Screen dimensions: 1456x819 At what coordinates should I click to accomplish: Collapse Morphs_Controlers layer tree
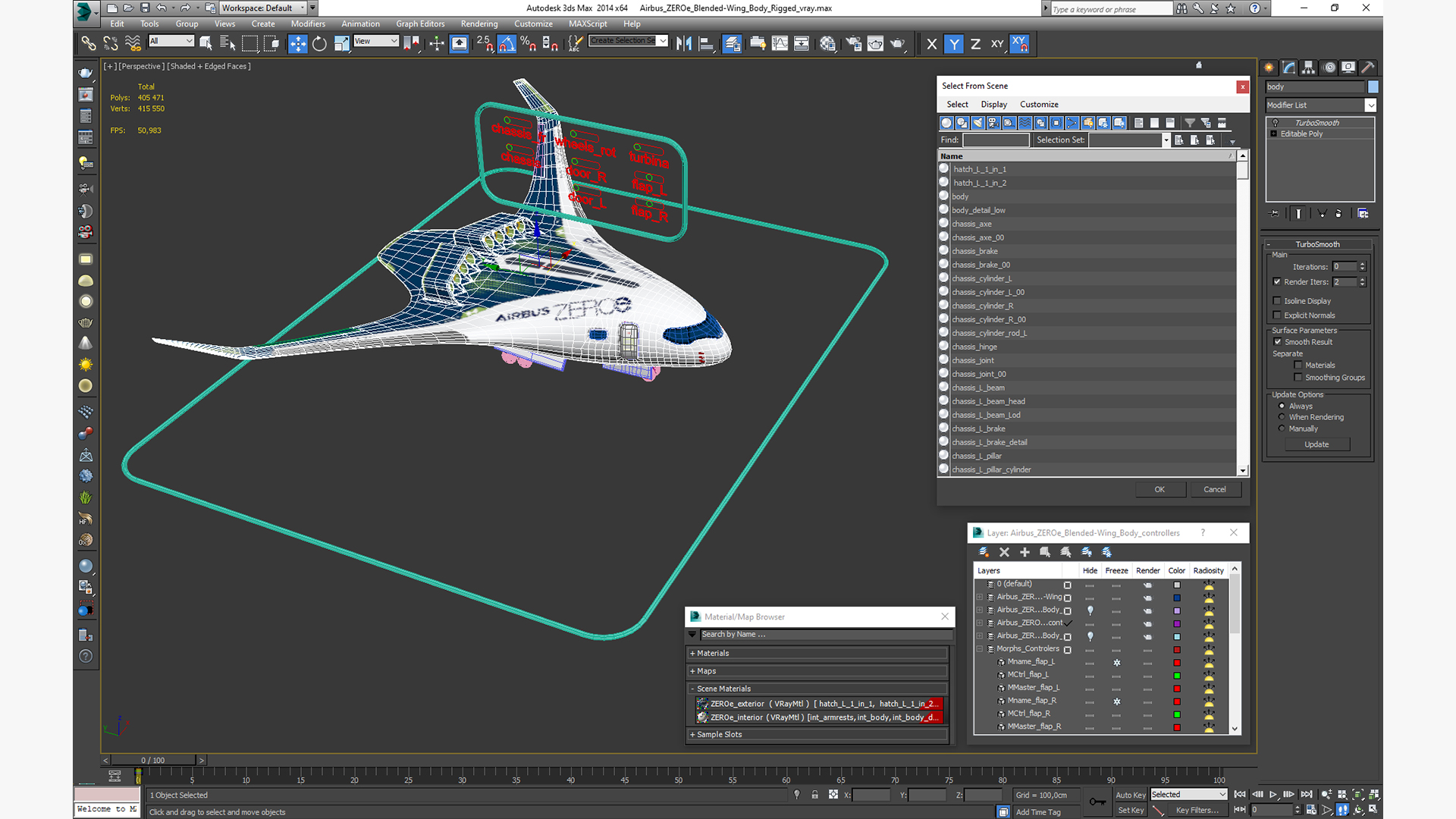click(980, 649)
